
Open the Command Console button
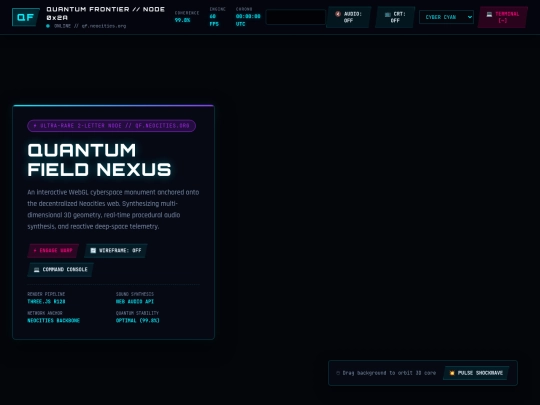point(61,270)
